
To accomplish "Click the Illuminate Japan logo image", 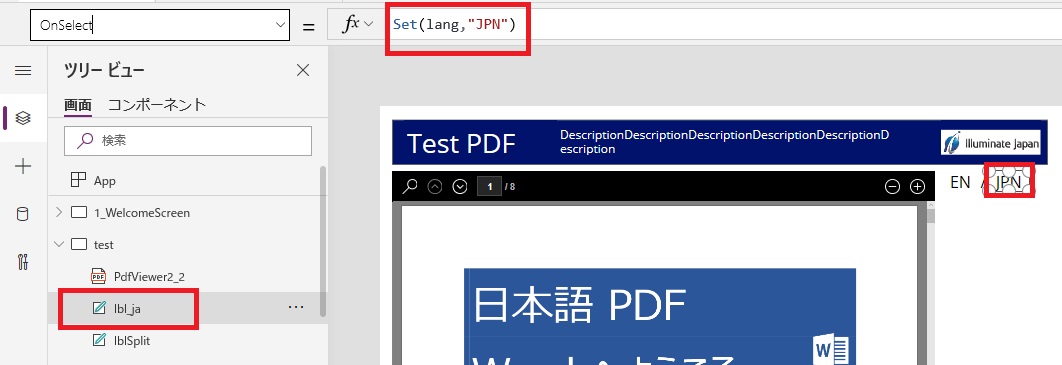I will pyautogui.click(x=991, y=142).
